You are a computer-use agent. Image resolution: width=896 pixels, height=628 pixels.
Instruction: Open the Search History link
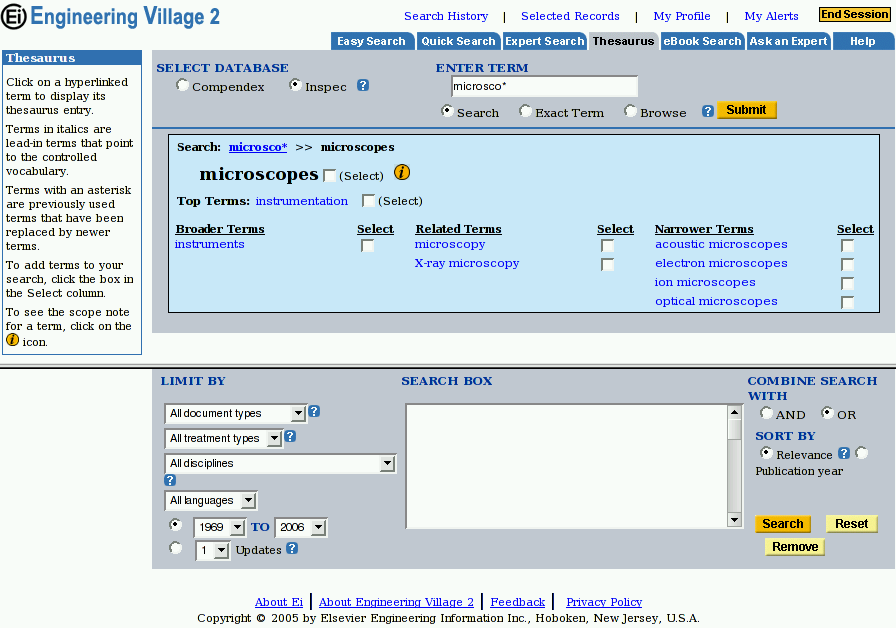(446, 16)
